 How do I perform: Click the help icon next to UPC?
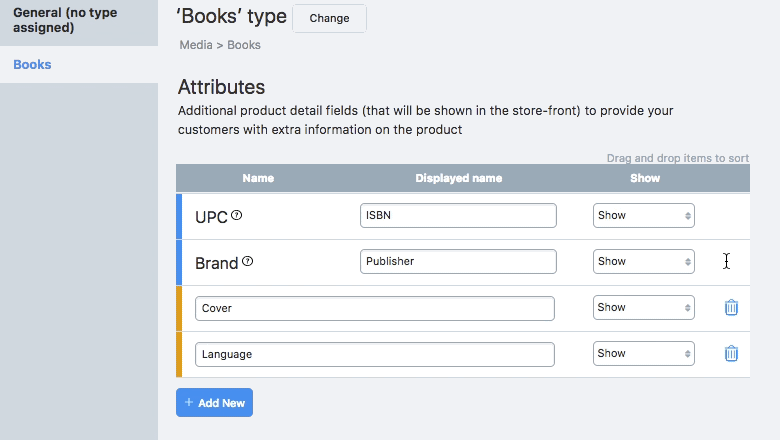tap(237, 216)
